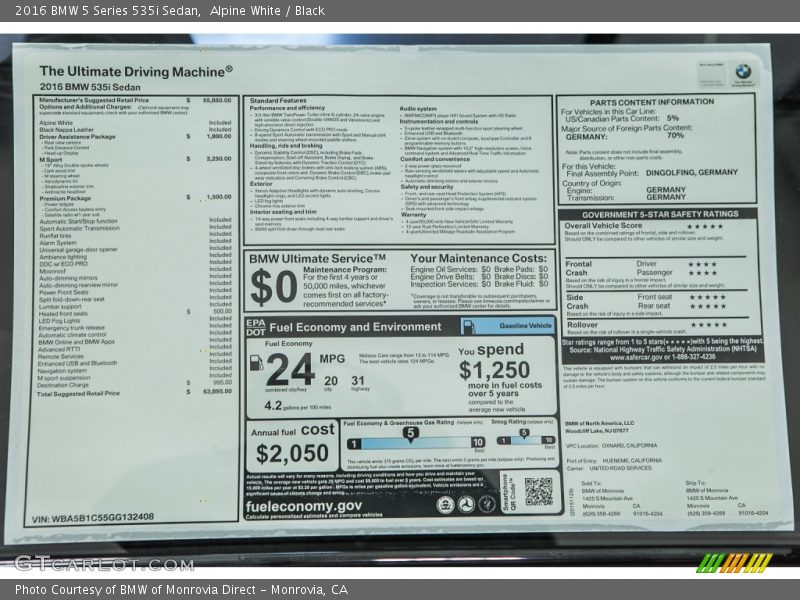Click The Ultimate Driving Machine title
This screenshot has height=600, width=800.
pos(135,71)
